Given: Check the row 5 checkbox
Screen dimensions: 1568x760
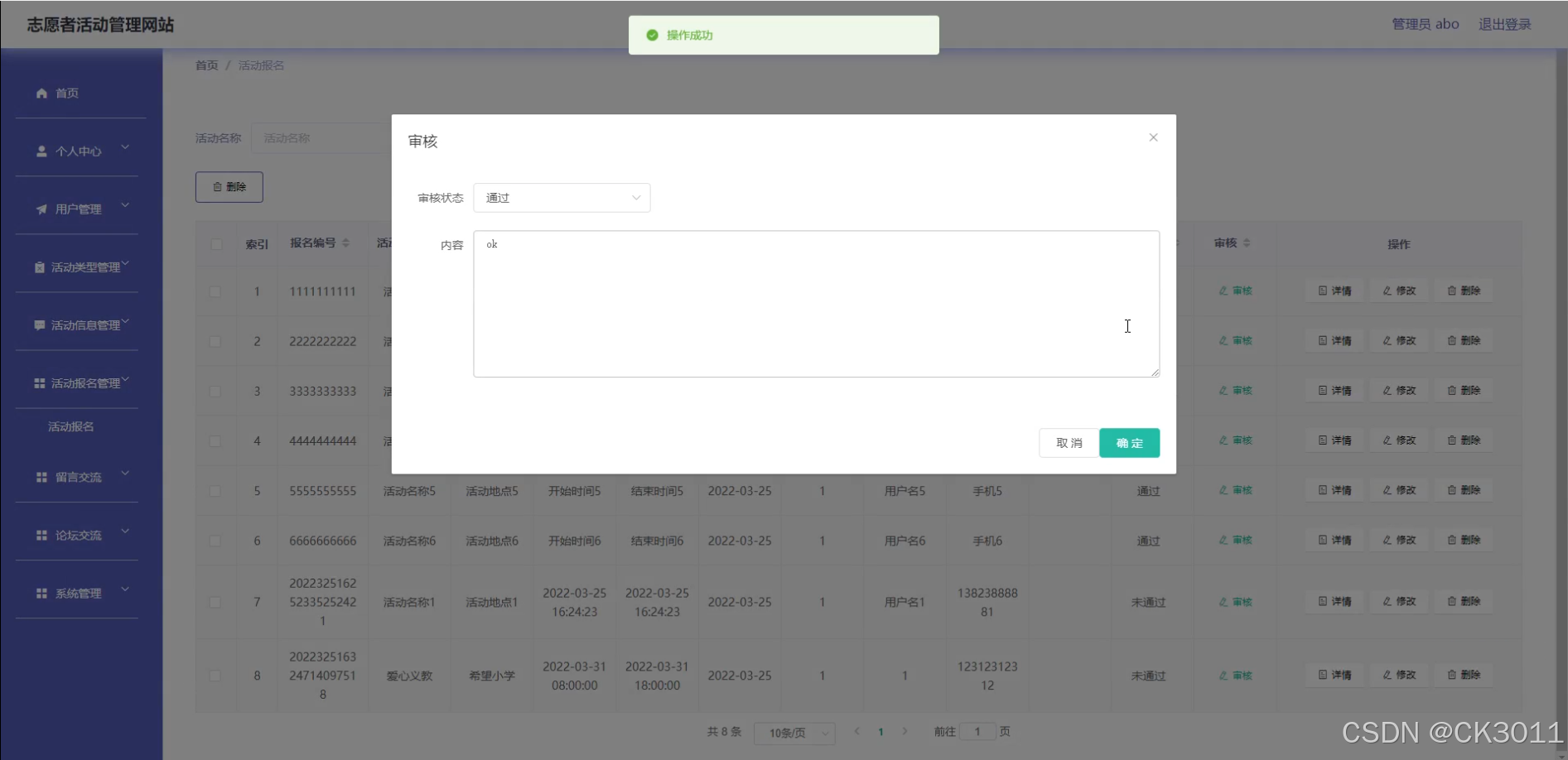Looking at the screenshot, I should pos(215,491).
